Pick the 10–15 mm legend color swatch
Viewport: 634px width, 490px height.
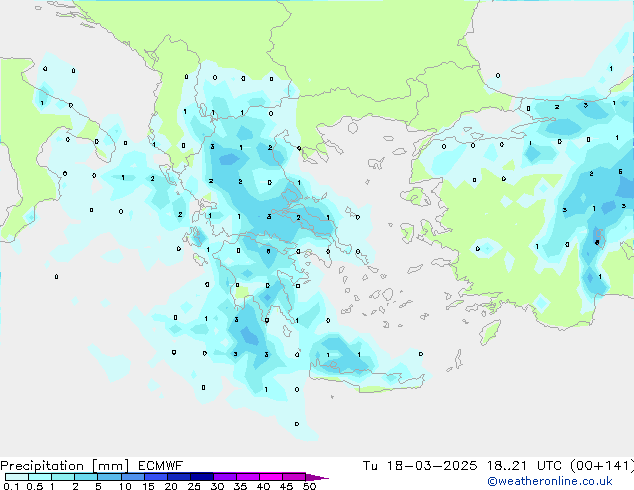coord(132,477)
